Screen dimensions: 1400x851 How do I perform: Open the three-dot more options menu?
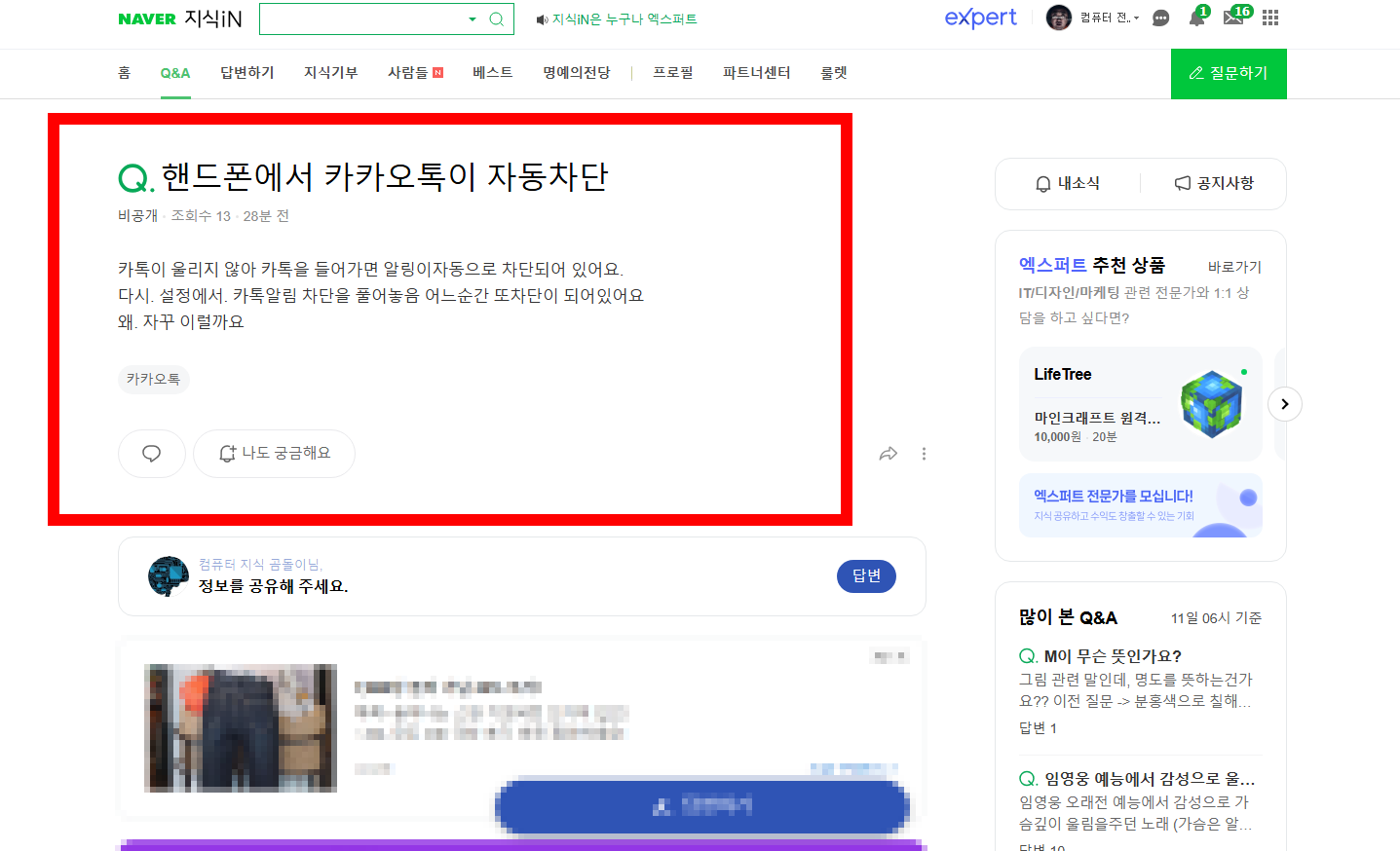tap(924, 454)
